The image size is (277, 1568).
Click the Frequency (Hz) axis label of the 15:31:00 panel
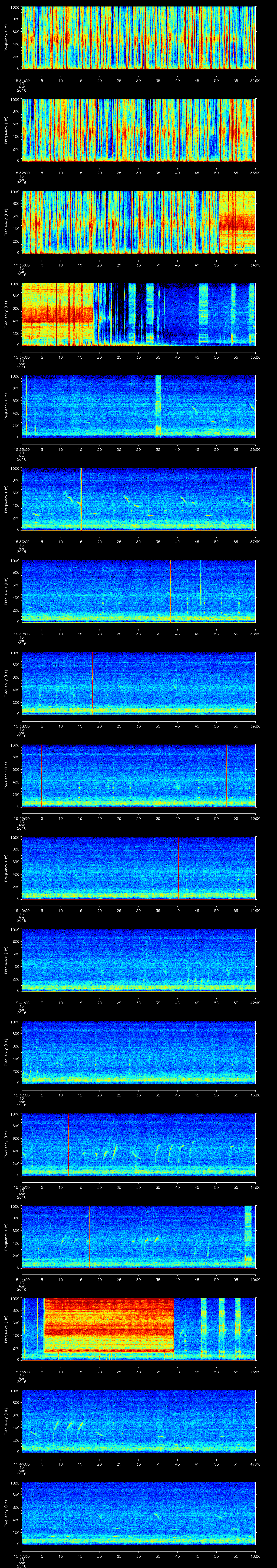[x=6, y=38]
